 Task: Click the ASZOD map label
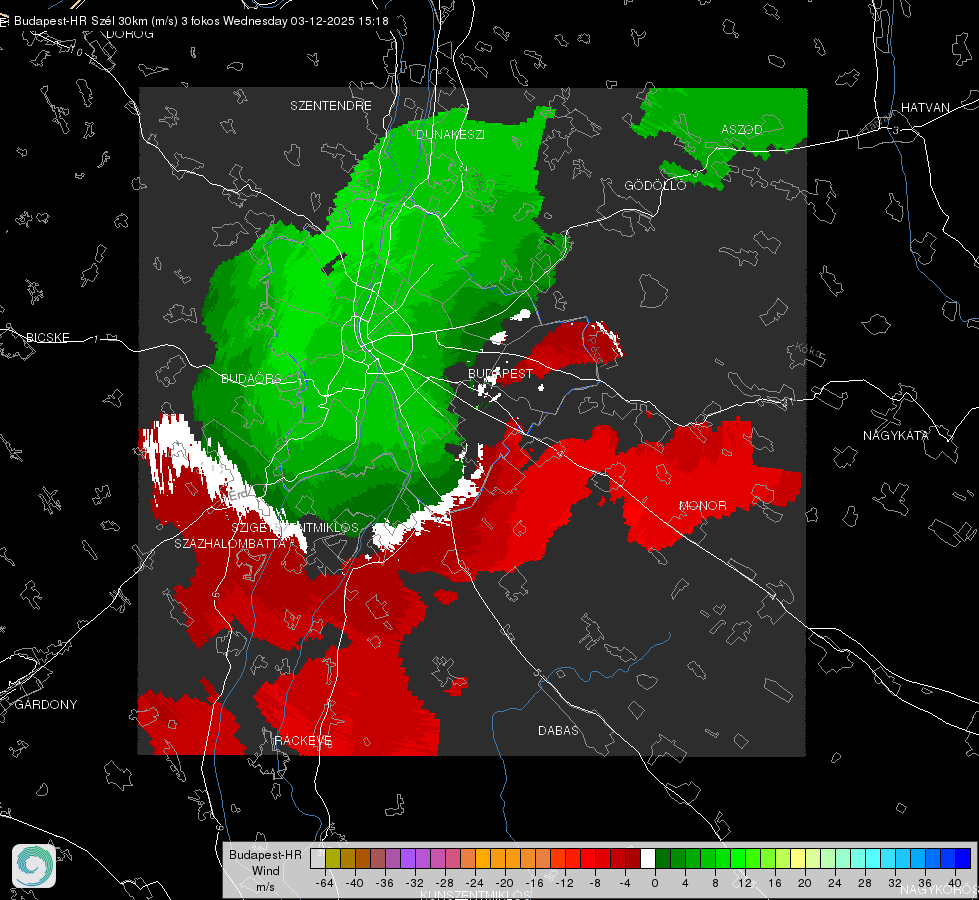coord(742,129)
